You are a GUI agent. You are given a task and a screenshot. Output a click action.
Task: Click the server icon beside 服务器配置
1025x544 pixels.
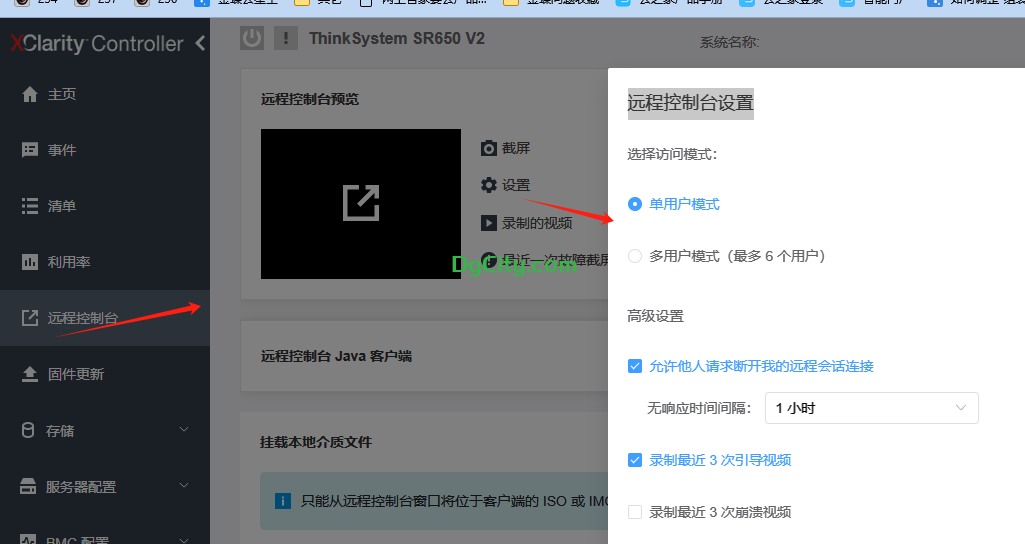[x=28, y=486]
